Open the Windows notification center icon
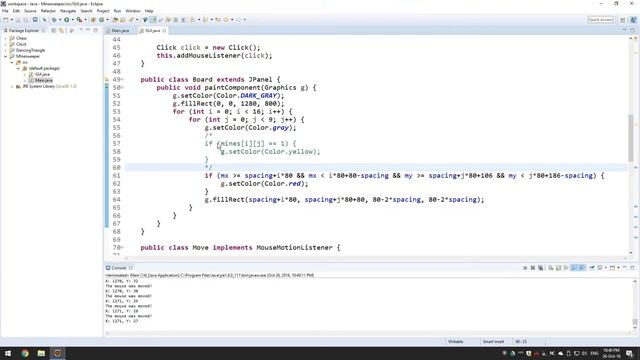This screenshot has width=640, height=360. tap(629, 353)
